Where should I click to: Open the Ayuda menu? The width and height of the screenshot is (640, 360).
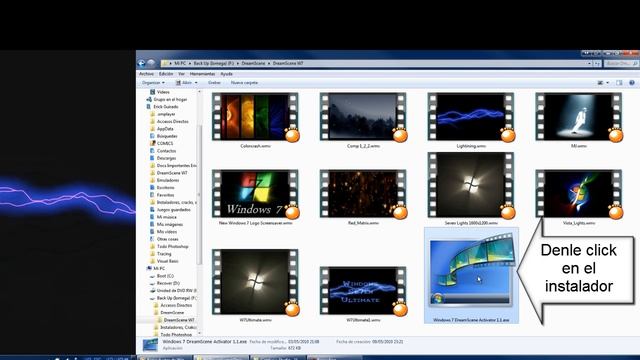pos(226,74)
